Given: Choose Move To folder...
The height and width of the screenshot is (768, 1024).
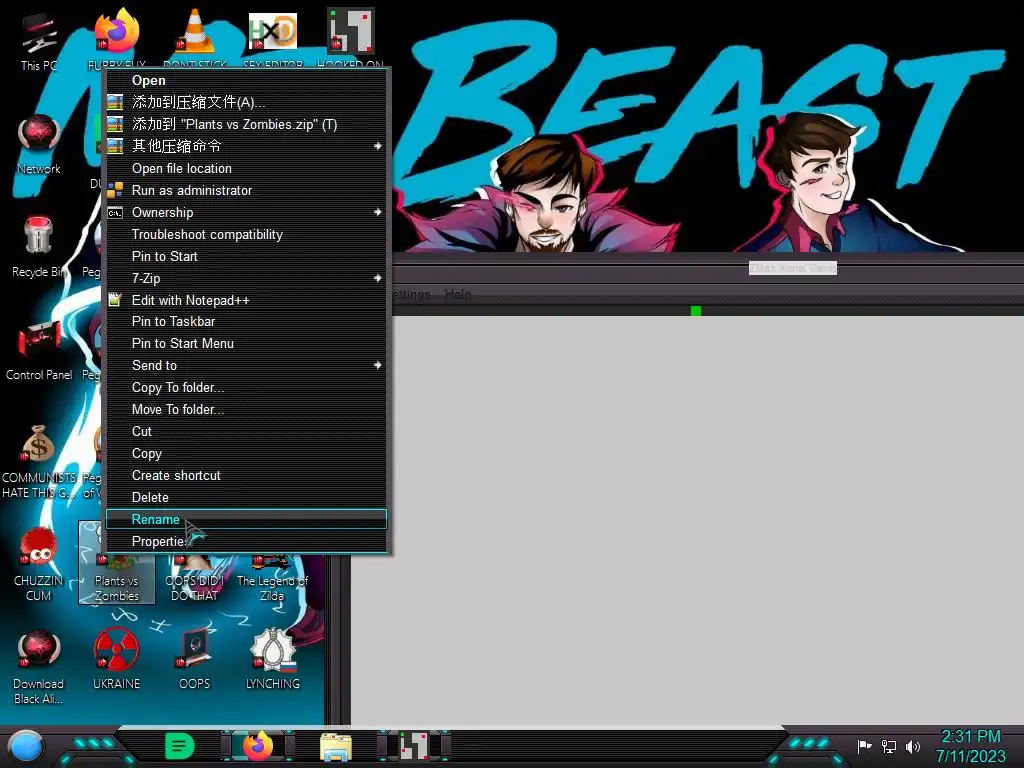Looking at the screenshot, I should 246,409.
